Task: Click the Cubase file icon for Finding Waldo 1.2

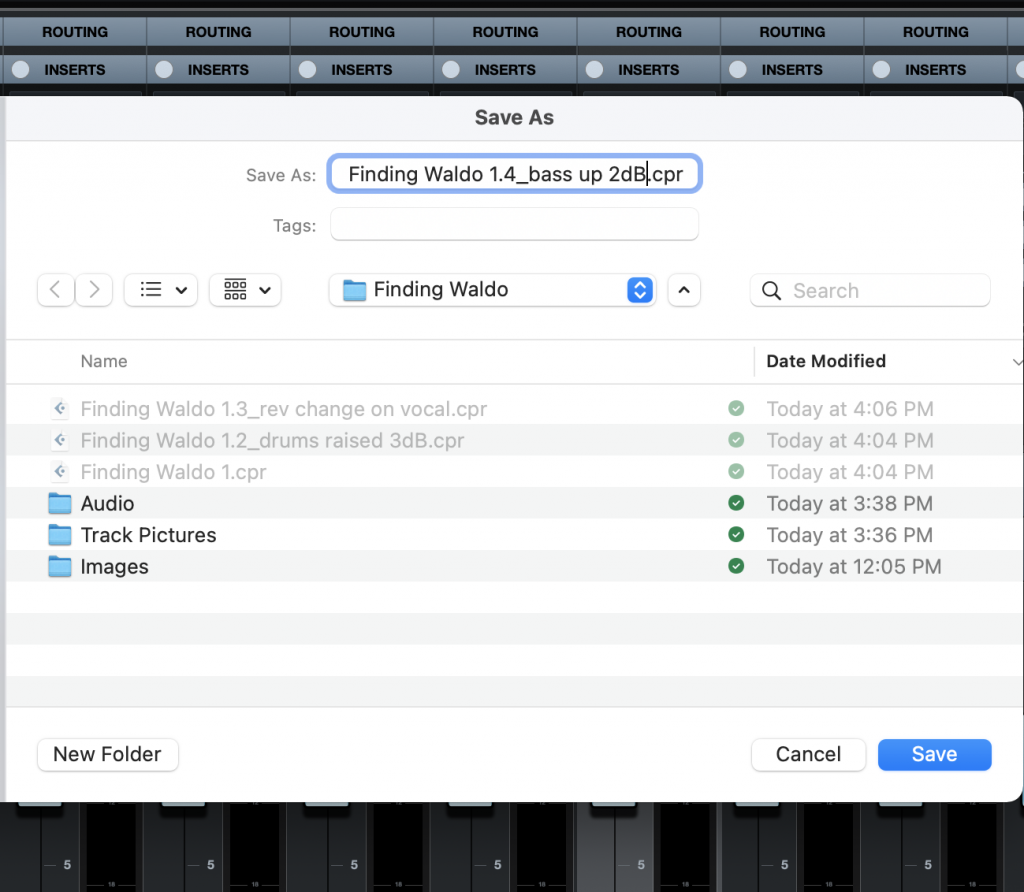Action: coord(60,440)
